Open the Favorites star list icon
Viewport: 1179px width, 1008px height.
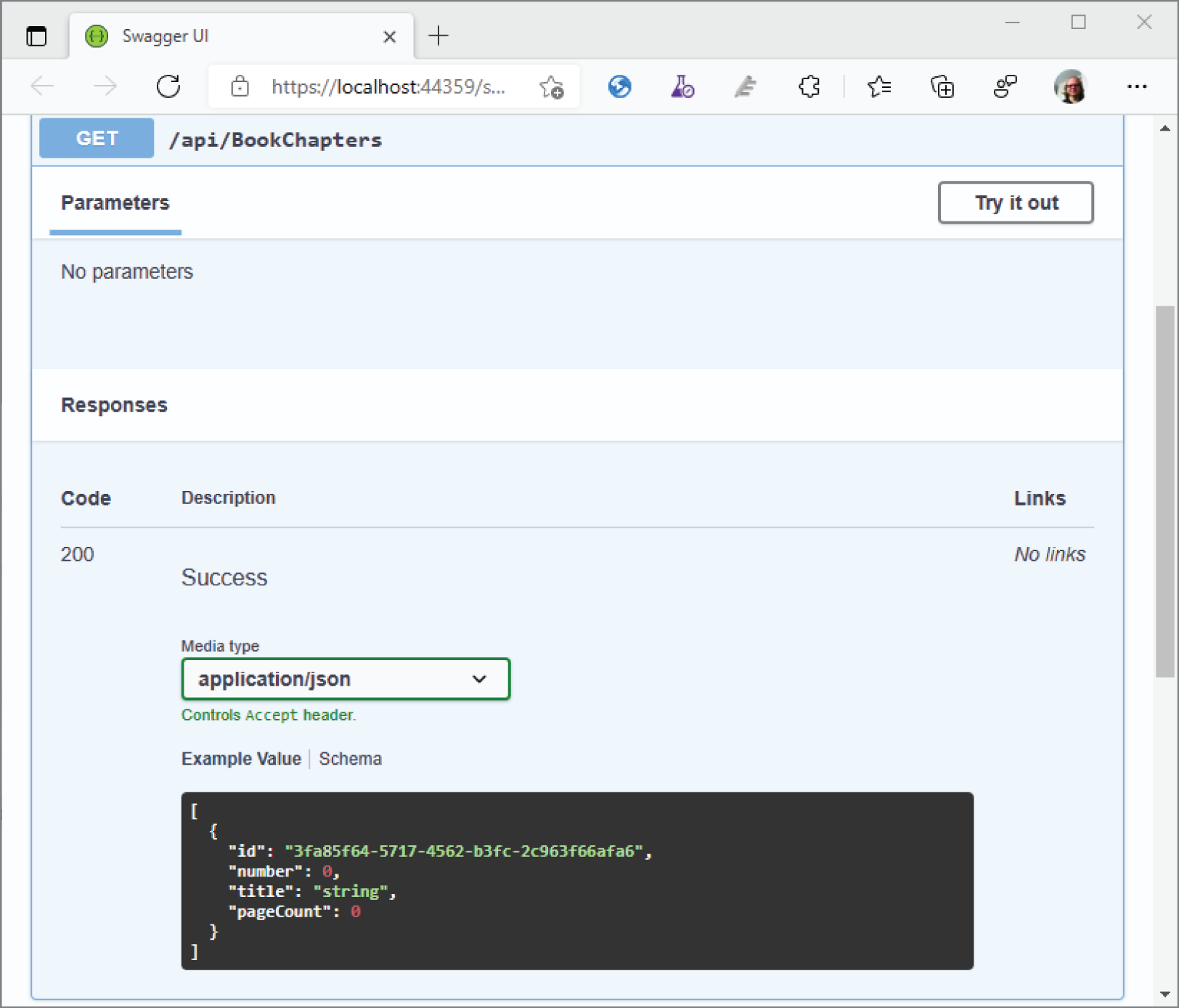[x=879, y=86]
